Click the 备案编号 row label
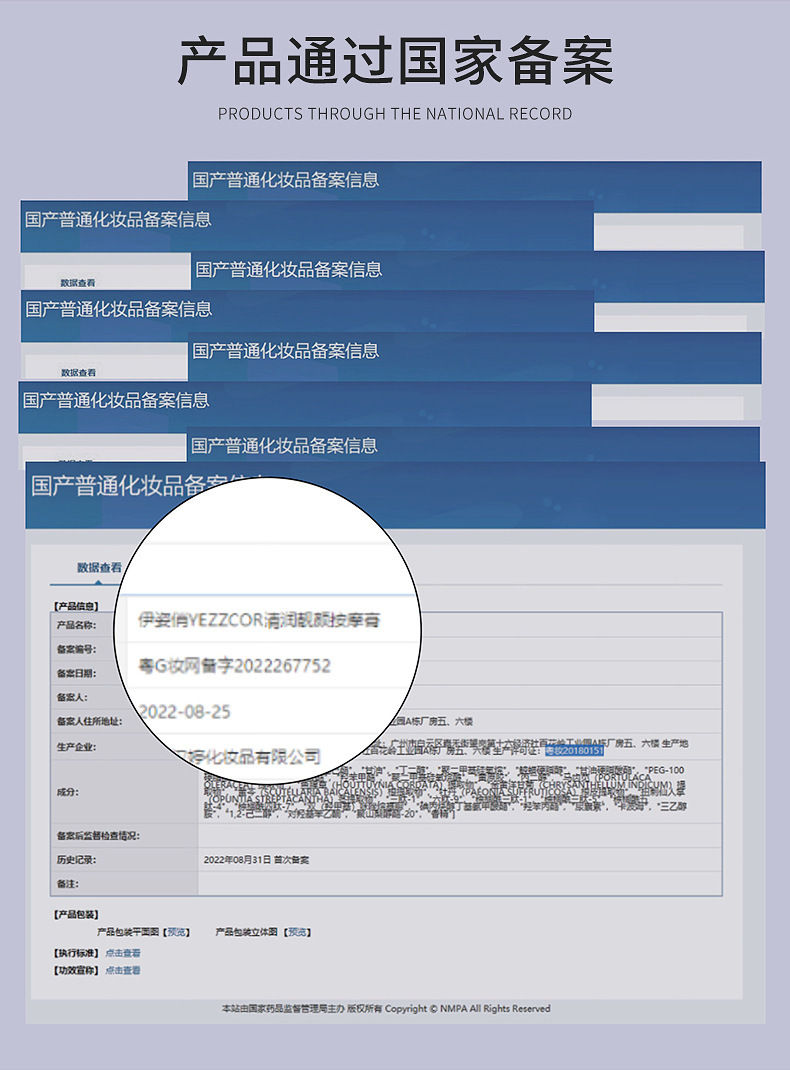 point(76,649)
